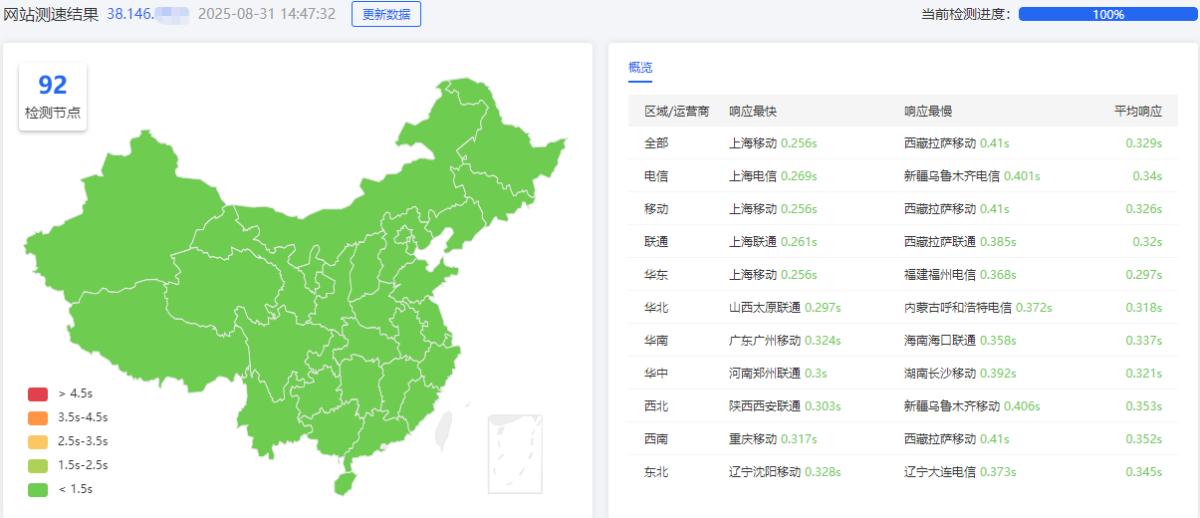Click the 响应最快 column header
This screenshot has height=518, width=1200.
tap(753, 111)
